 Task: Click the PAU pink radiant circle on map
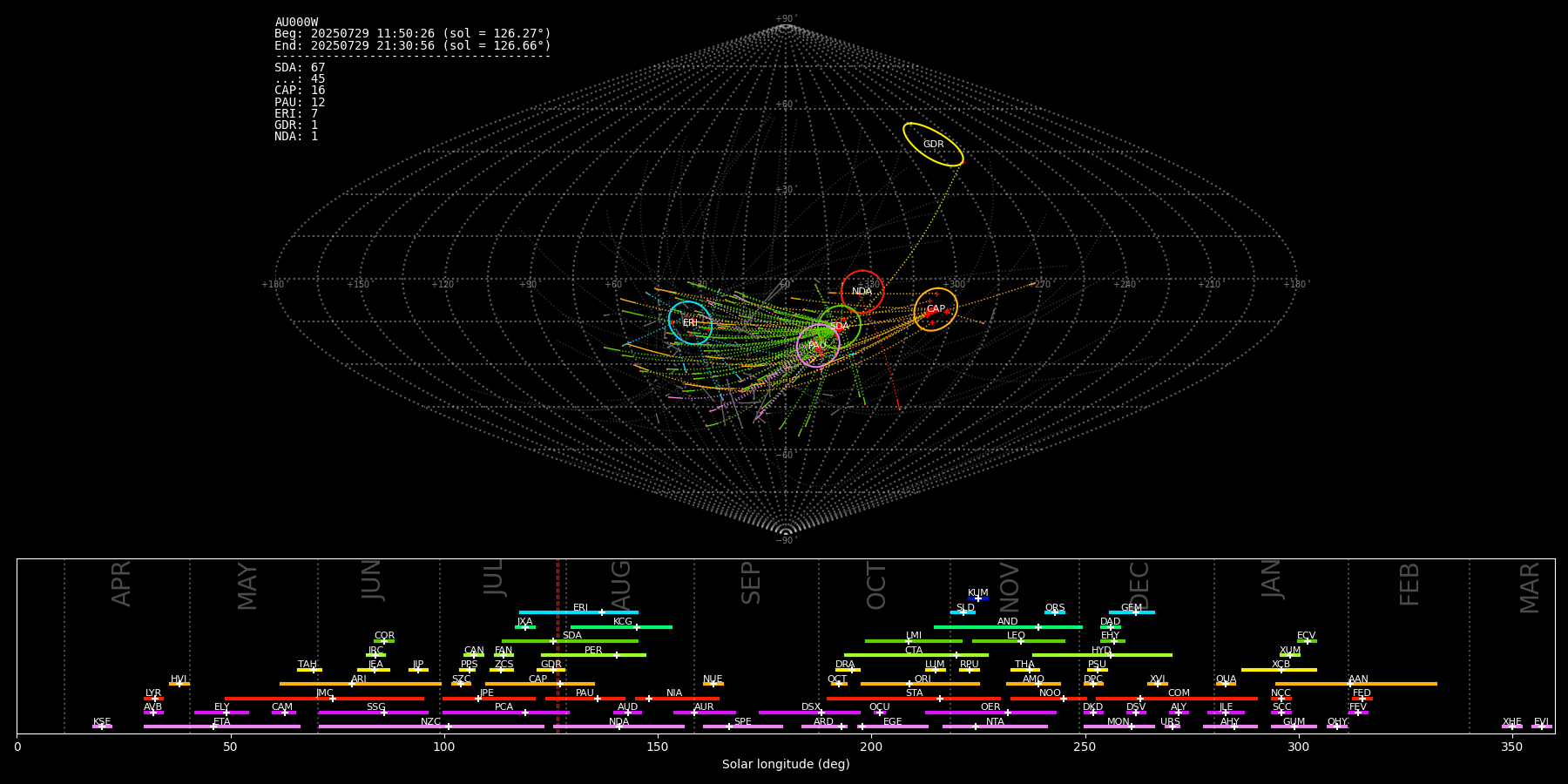point(818,346)
